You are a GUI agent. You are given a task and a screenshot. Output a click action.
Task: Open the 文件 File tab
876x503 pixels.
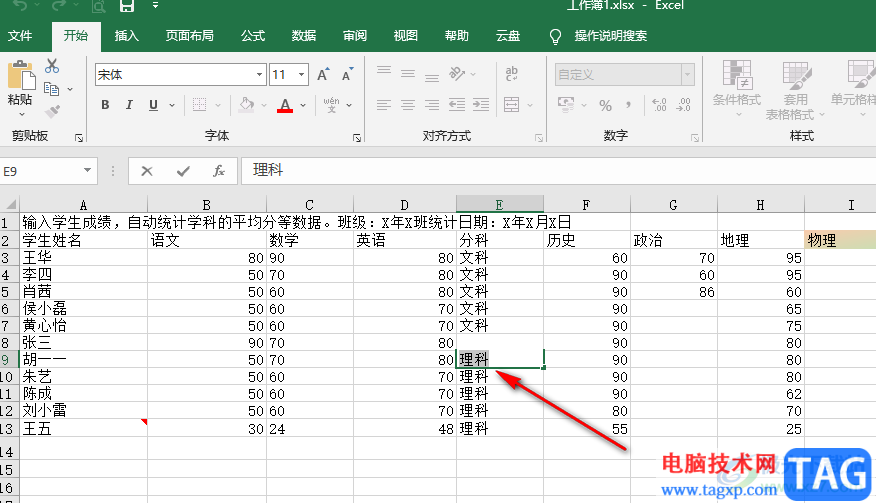coord(20,36)
